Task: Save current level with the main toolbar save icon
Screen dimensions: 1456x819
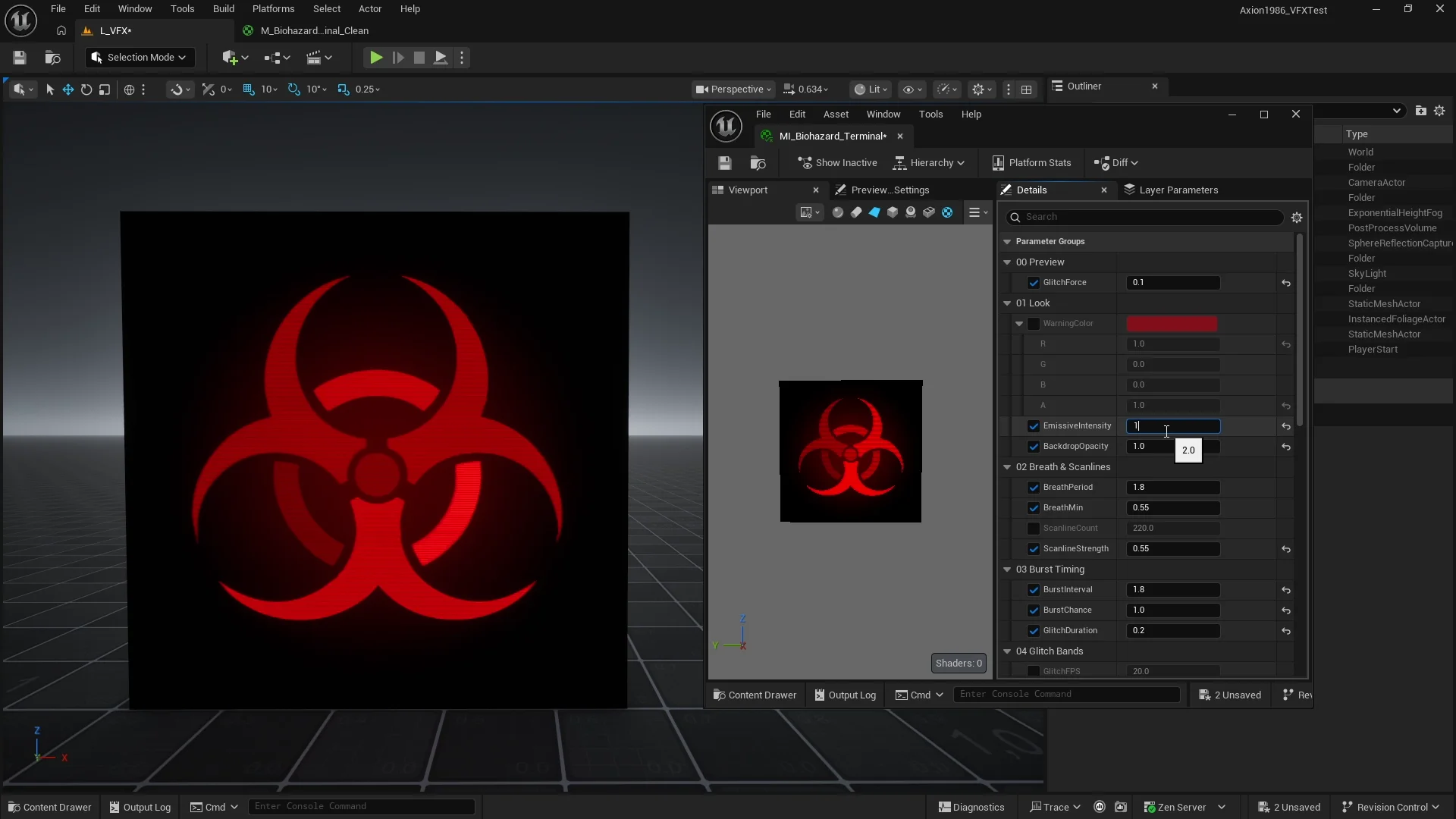Action: (20, 58)
